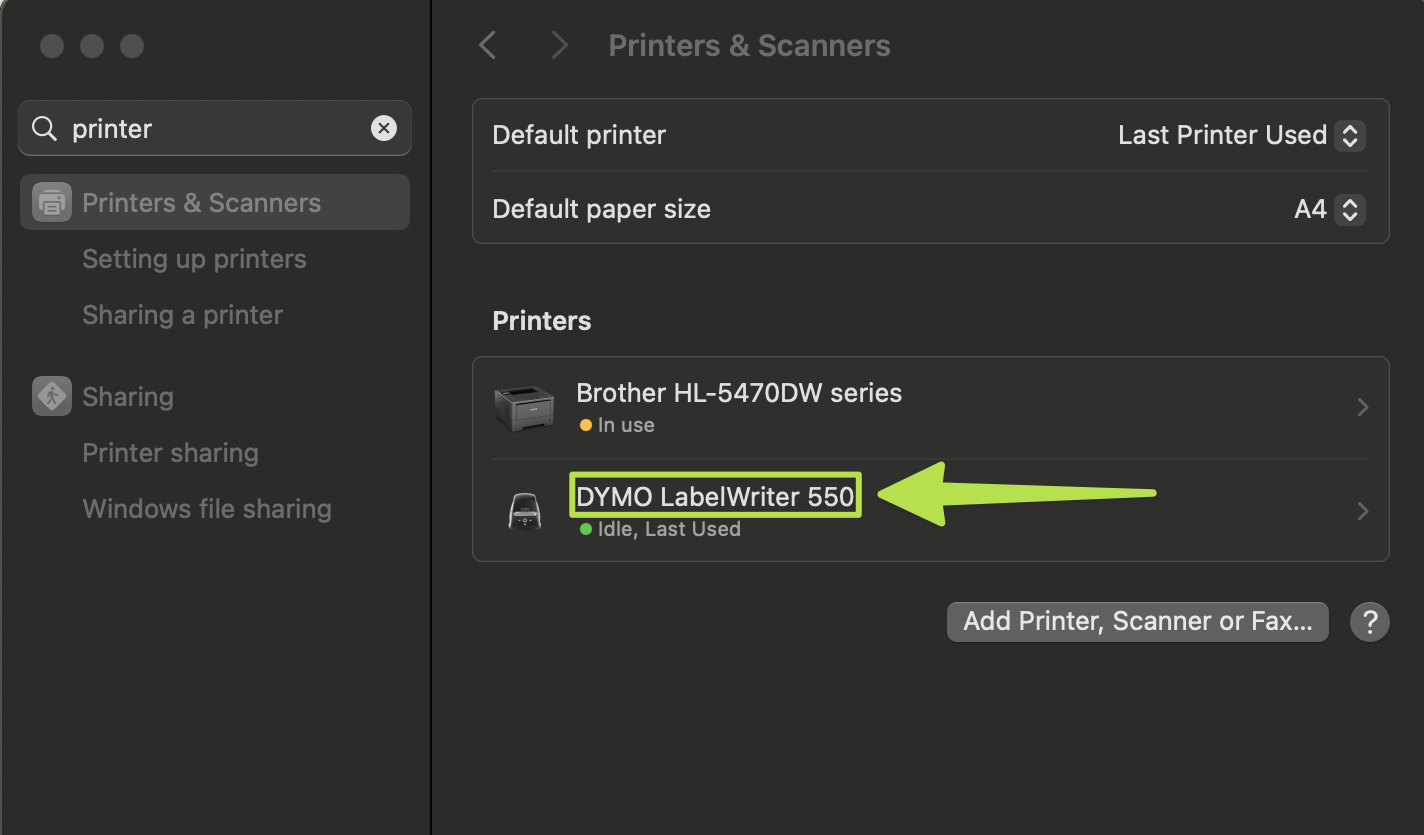The height and width of the screenshot is (835, 1424).
Task: Open the Default printer selector
Action: coord(1350,135)
